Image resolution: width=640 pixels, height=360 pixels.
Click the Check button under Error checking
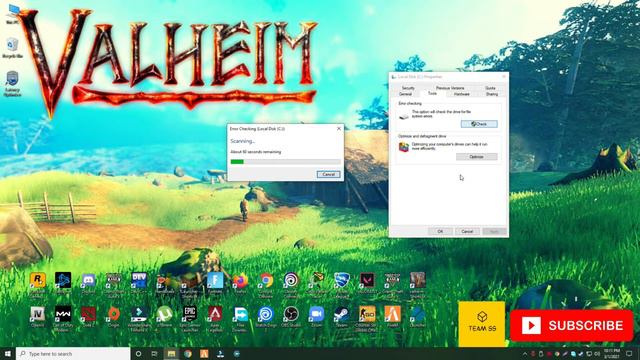(479, 124)
